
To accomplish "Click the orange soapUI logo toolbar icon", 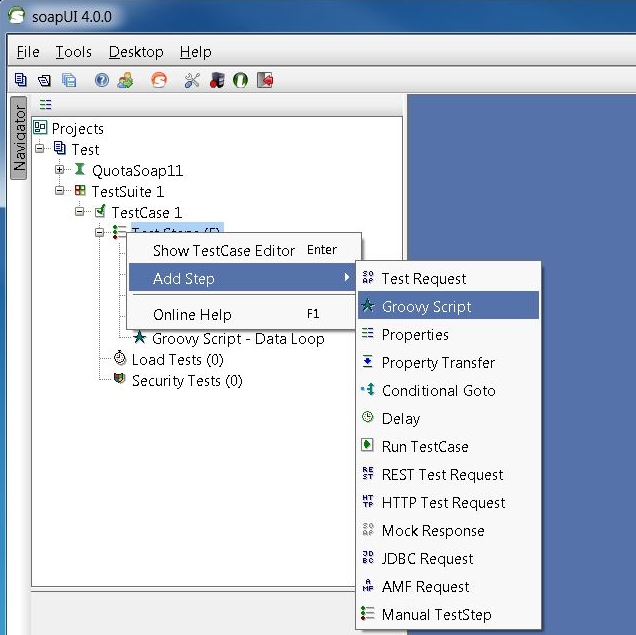I will (x=159, y=80).
